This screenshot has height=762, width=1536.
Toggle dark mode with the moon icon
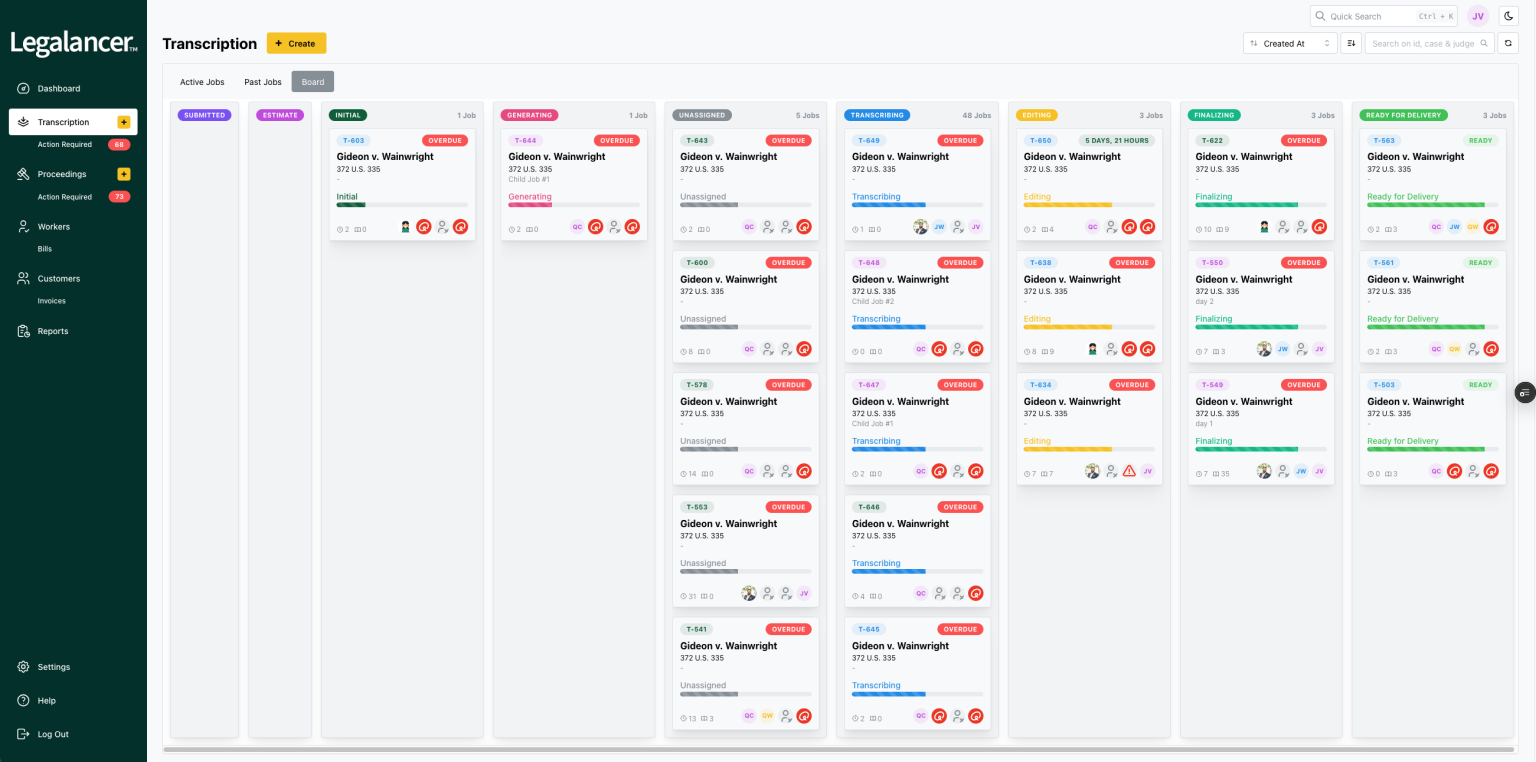pos(1508,16)
